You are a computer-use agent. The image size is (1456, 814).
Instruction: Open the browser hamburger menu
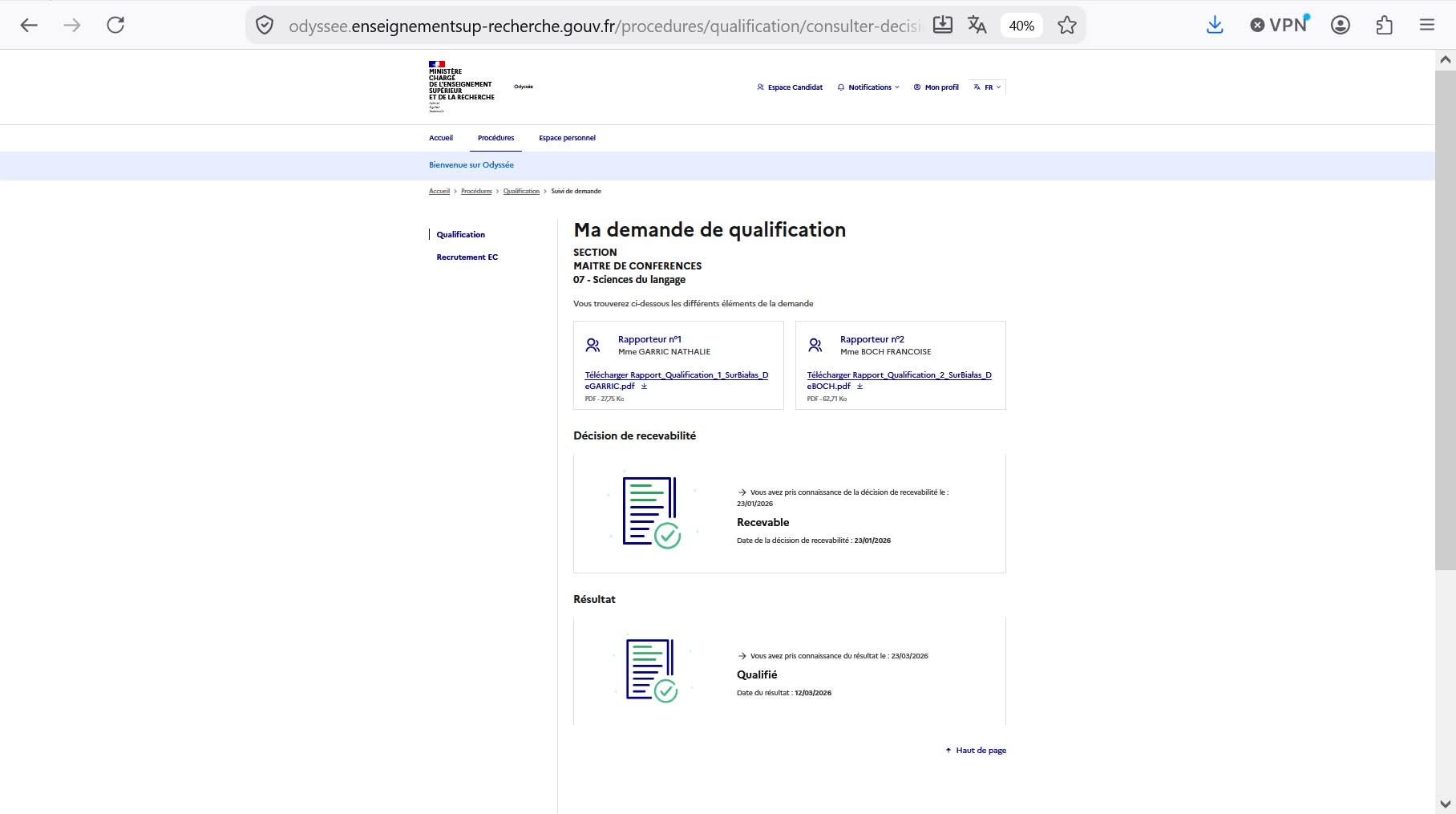pyautogui.click(x=1427, y=25)
